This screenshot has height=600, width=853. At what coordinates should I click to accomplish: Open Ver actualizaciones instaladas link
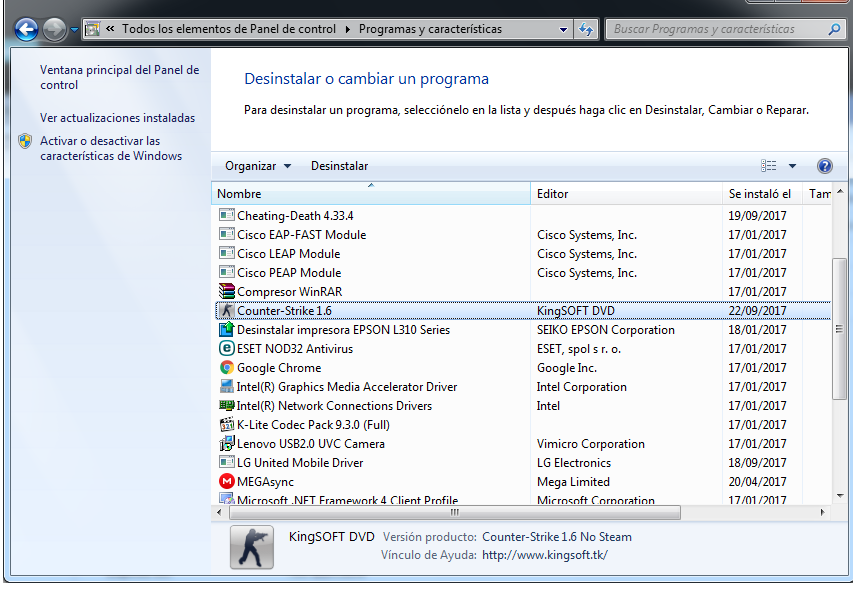coord(118,117)
